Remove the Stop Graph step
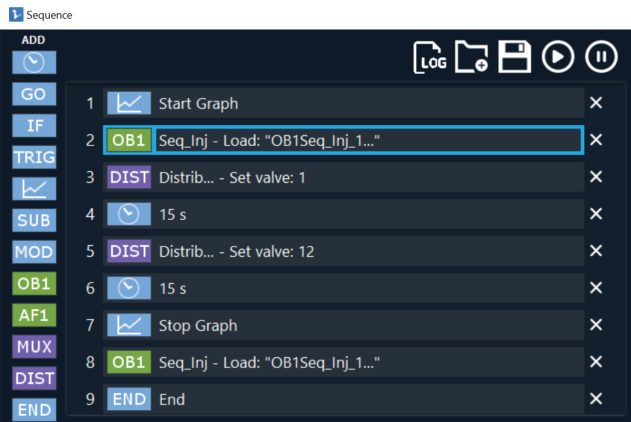Image resolution: width=631 pixels, height=422 pixels. pyautogui.click(x=596, y=325)
